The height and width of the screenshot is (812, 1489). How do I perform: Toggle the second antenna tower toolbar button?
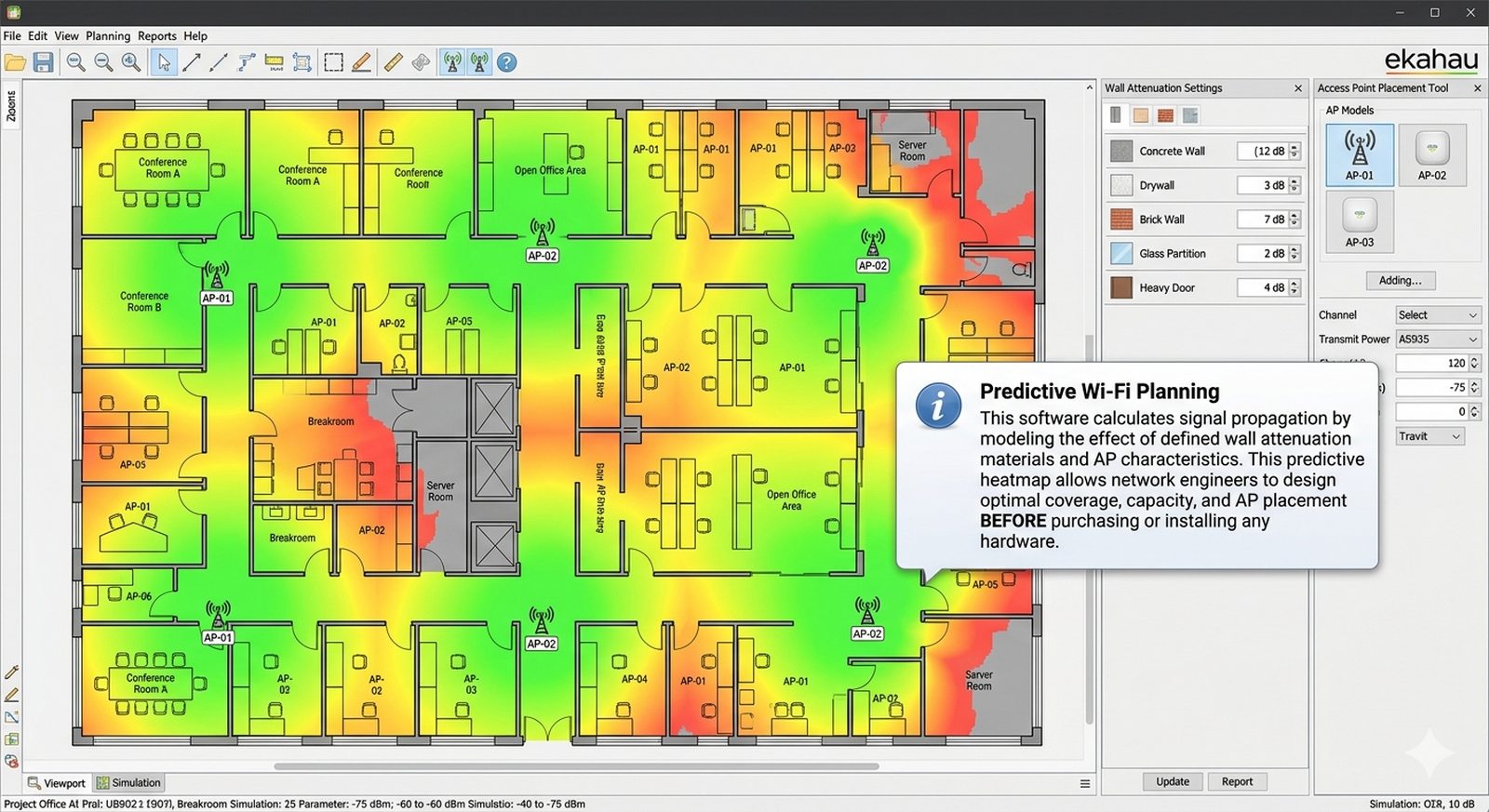coord(479,62)
